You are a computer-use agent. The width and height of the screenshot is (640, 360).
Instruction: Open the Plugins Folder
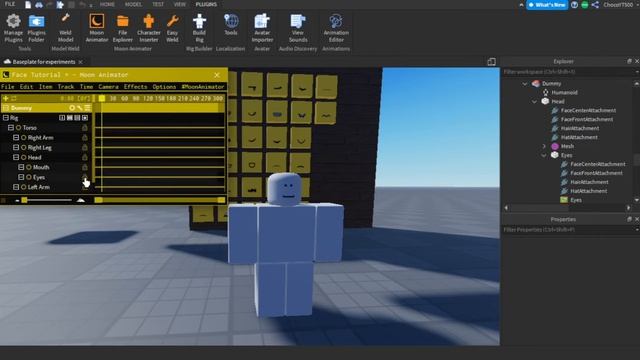click(x=36, y=28)
